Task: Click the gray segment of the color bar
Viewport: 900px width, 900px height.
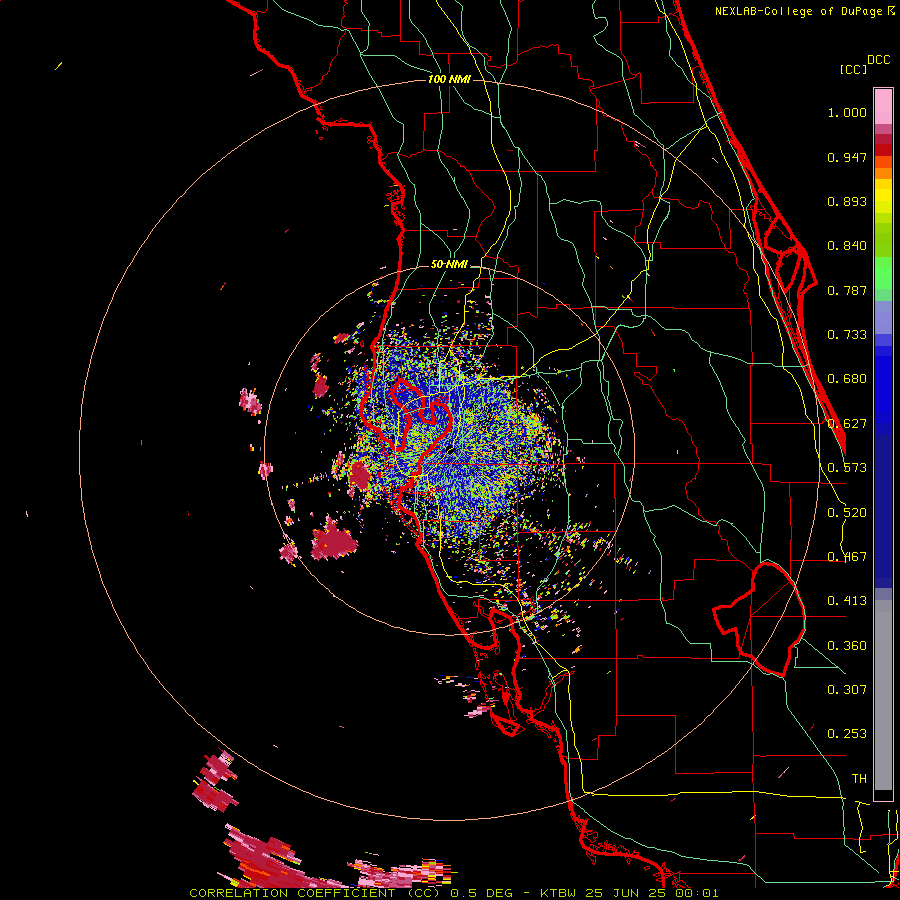Action: 883,695
